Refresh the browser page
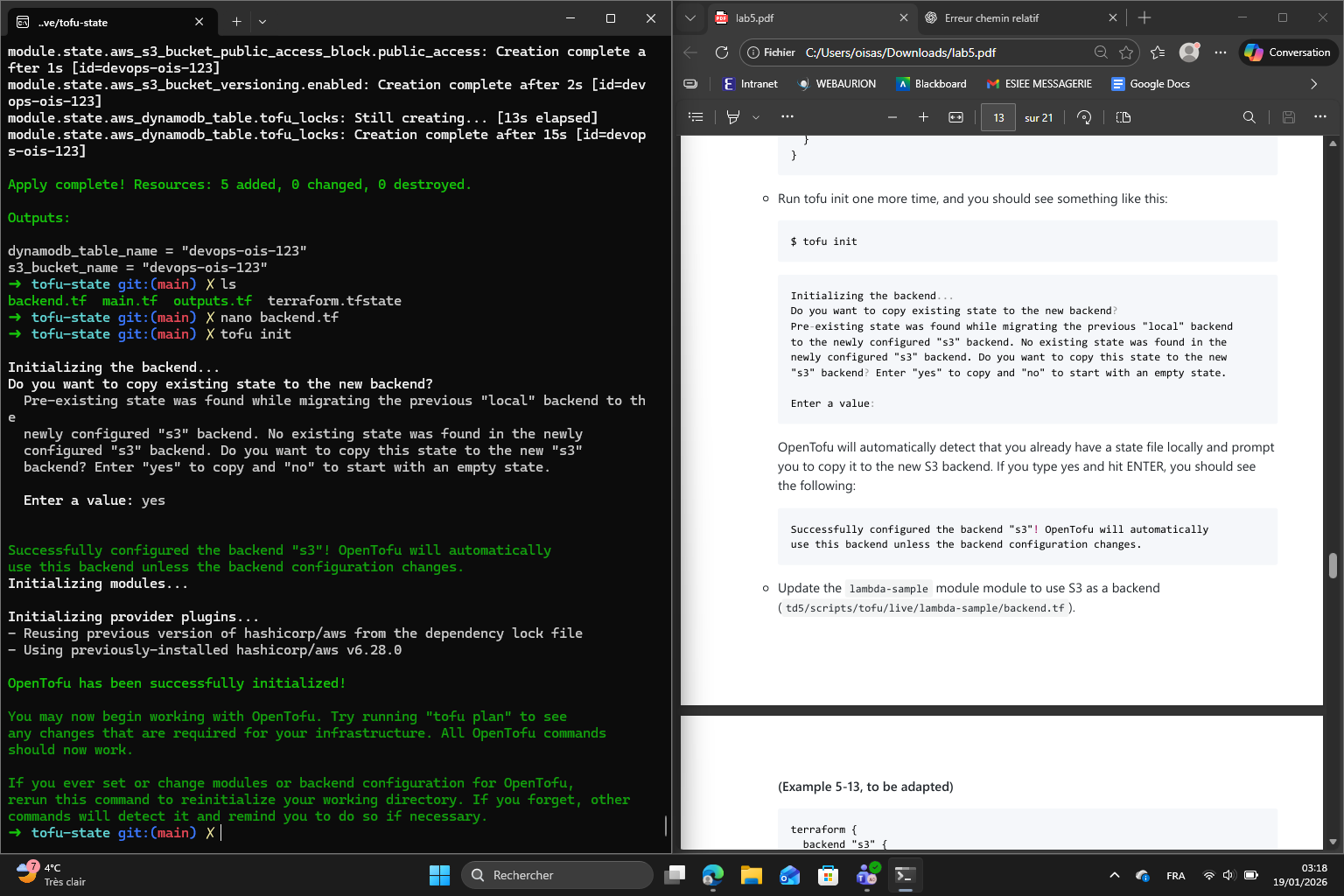The width and height of the screenshot is (1344, 896). 721,52
